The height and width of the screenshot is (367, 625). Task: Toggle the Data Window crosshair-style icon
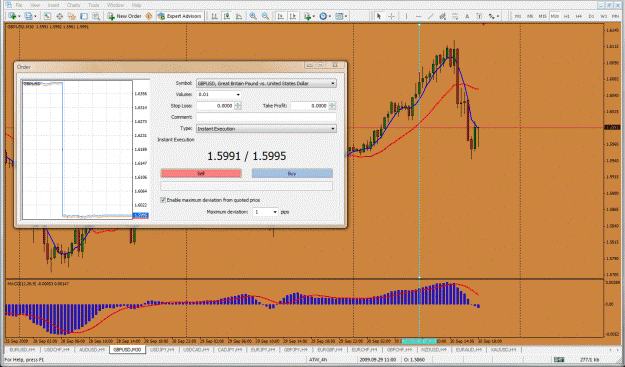59,16
